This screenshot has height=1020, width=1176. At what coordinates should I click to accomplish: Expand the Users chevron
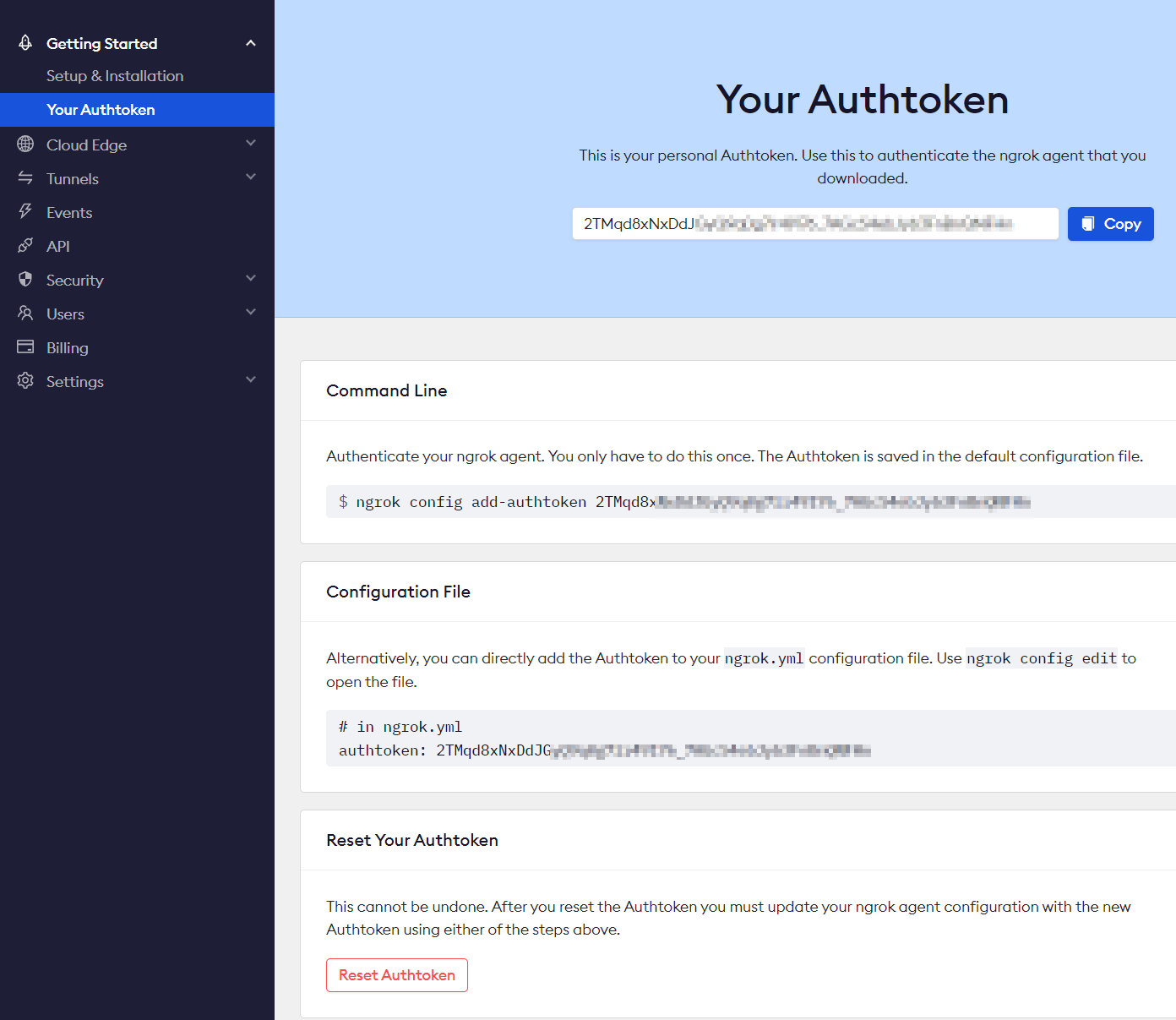tap(251, 313)
